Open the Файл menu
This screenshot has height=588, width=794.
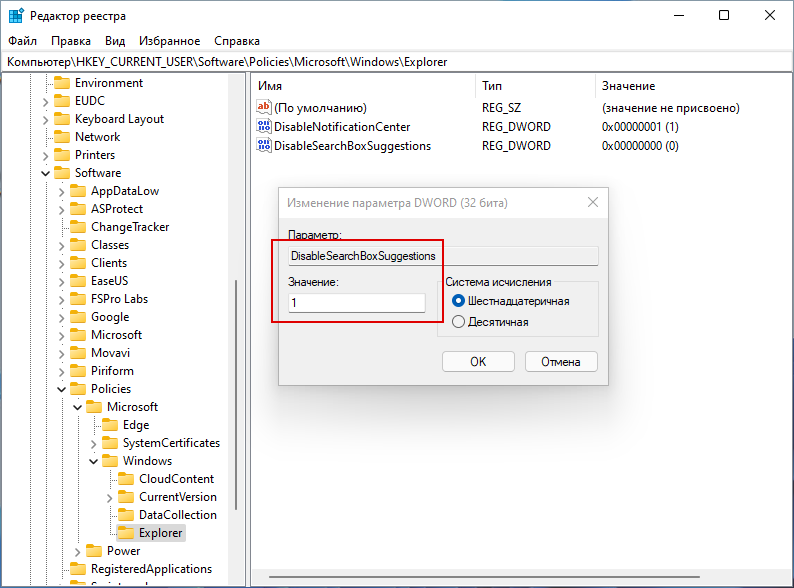point(23,41)
